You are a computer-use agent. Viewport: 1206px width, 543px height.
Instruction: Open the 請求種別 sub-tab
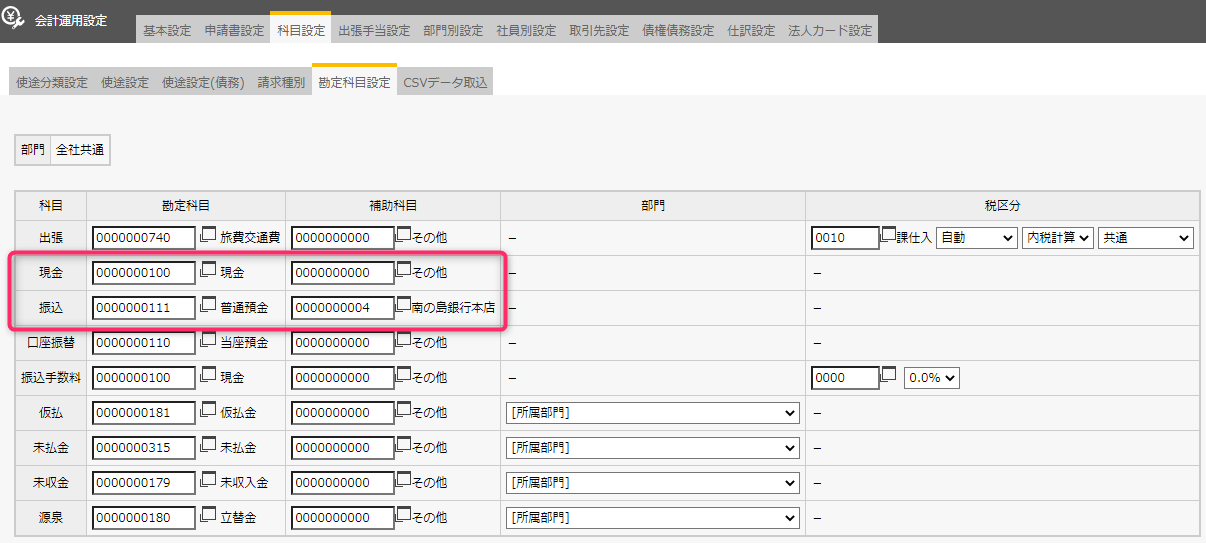click(x=281, y=83)
